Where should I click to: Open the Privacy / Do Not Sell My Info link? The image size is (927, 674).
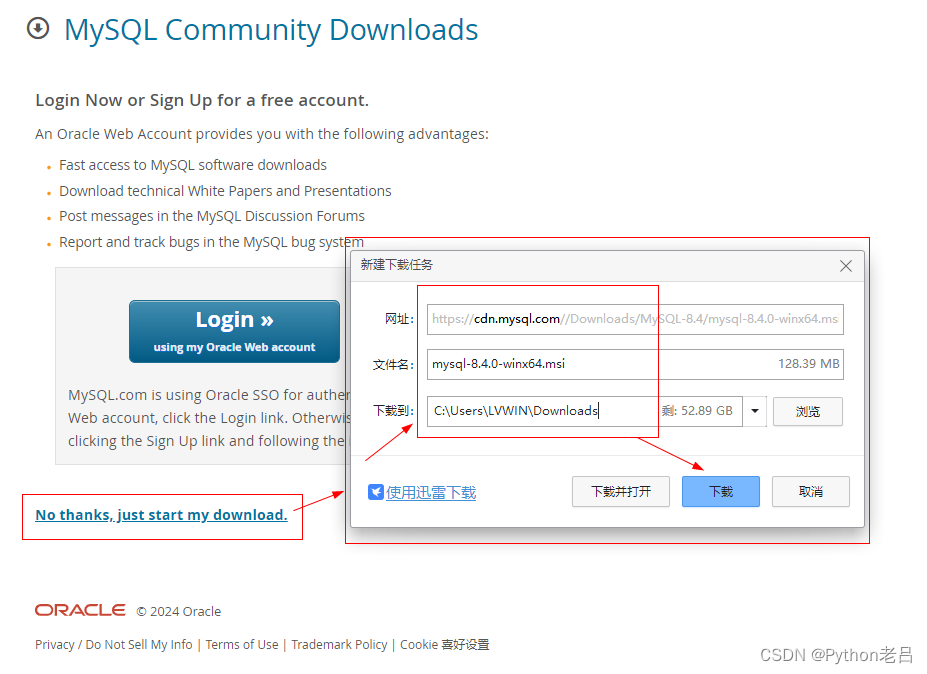pyautogui.click(x=114, y=644)
